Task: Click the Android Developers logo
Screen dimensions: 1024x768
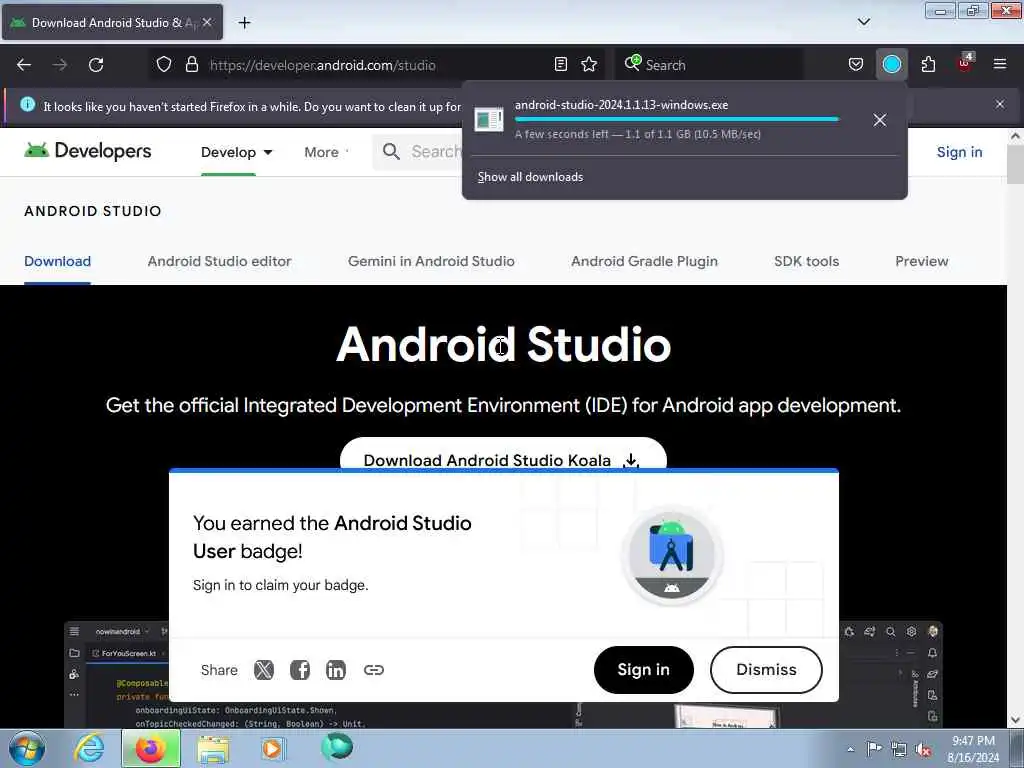Action: (88, 152)
